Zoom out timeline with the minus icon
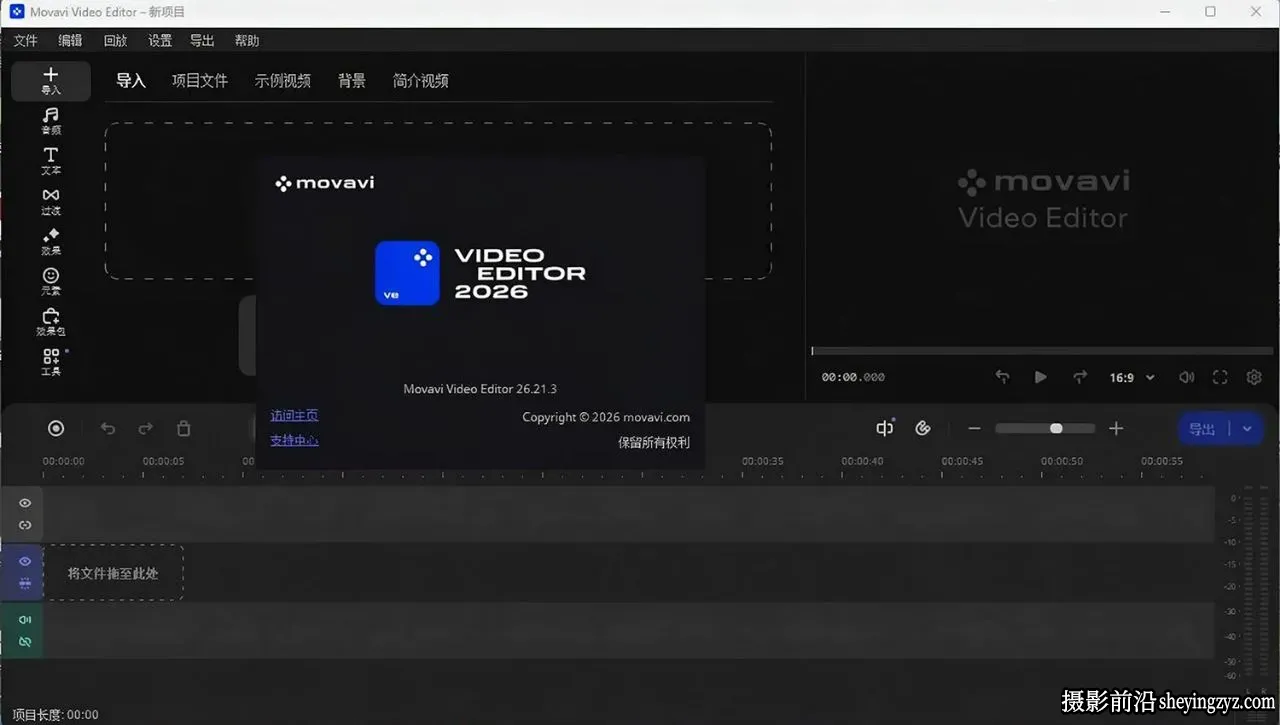1280x725 pixels. click(x=974, y=428)
